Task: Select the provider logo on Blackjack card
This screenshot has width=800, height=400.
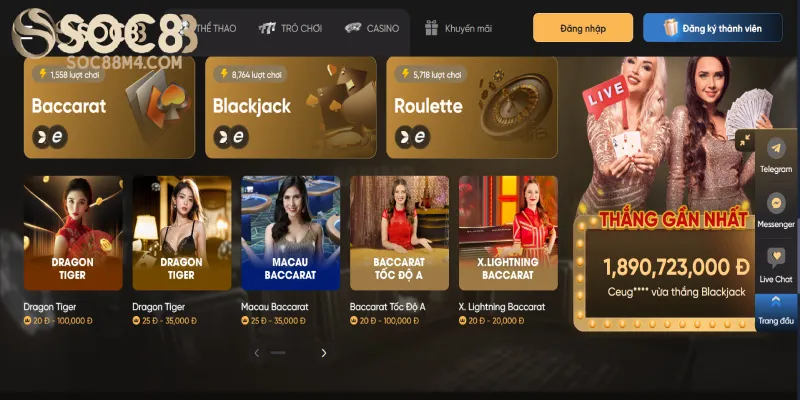Action: click(231, 137)
